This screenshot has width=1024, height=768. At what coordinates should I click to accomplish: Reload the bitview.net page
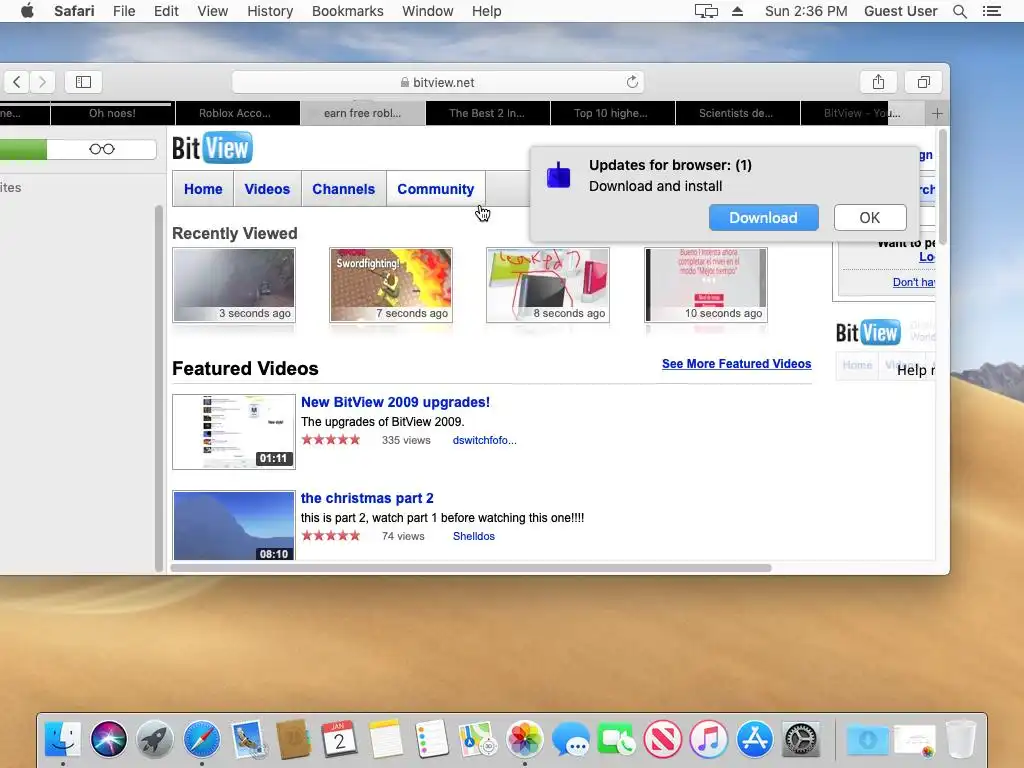(632, 82)
